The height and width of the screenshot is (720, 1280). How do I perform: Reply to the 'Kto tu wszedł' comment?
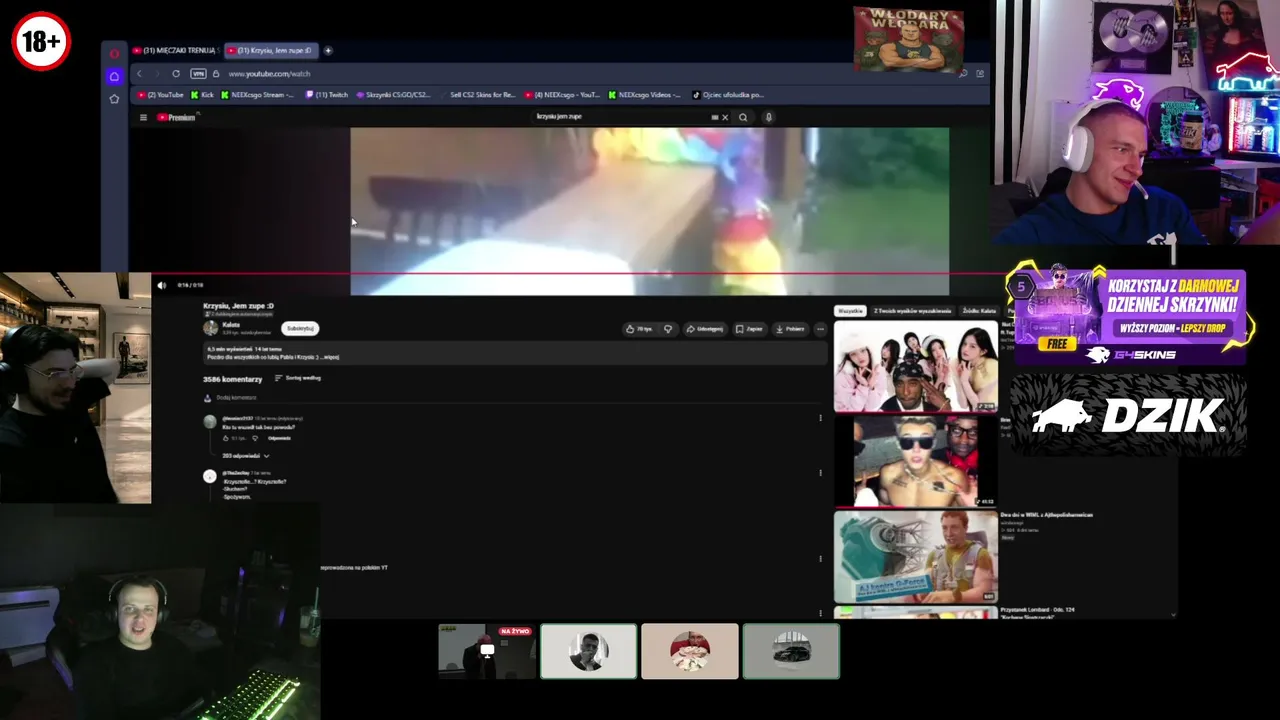point(279,438)
